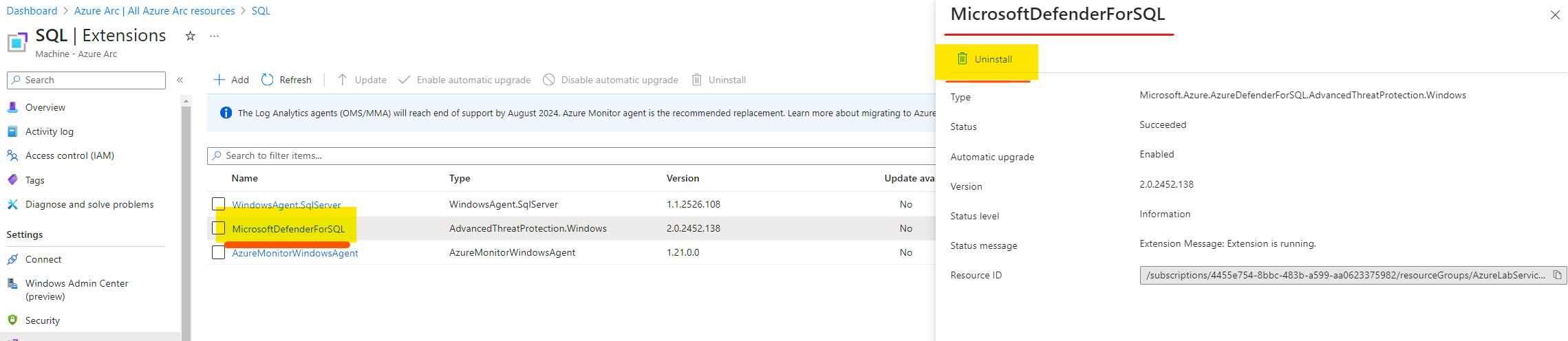Click the Dashboard breadcrumb link
Viewport: 1568px width, 341px height.
[32, 11]
